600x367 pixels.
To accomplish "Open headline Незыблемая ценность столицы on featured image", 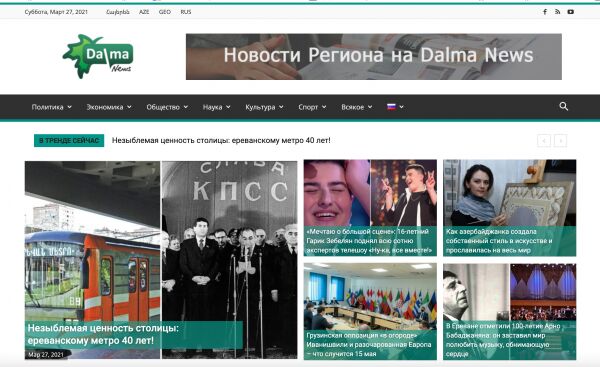I will click(103, 334).
